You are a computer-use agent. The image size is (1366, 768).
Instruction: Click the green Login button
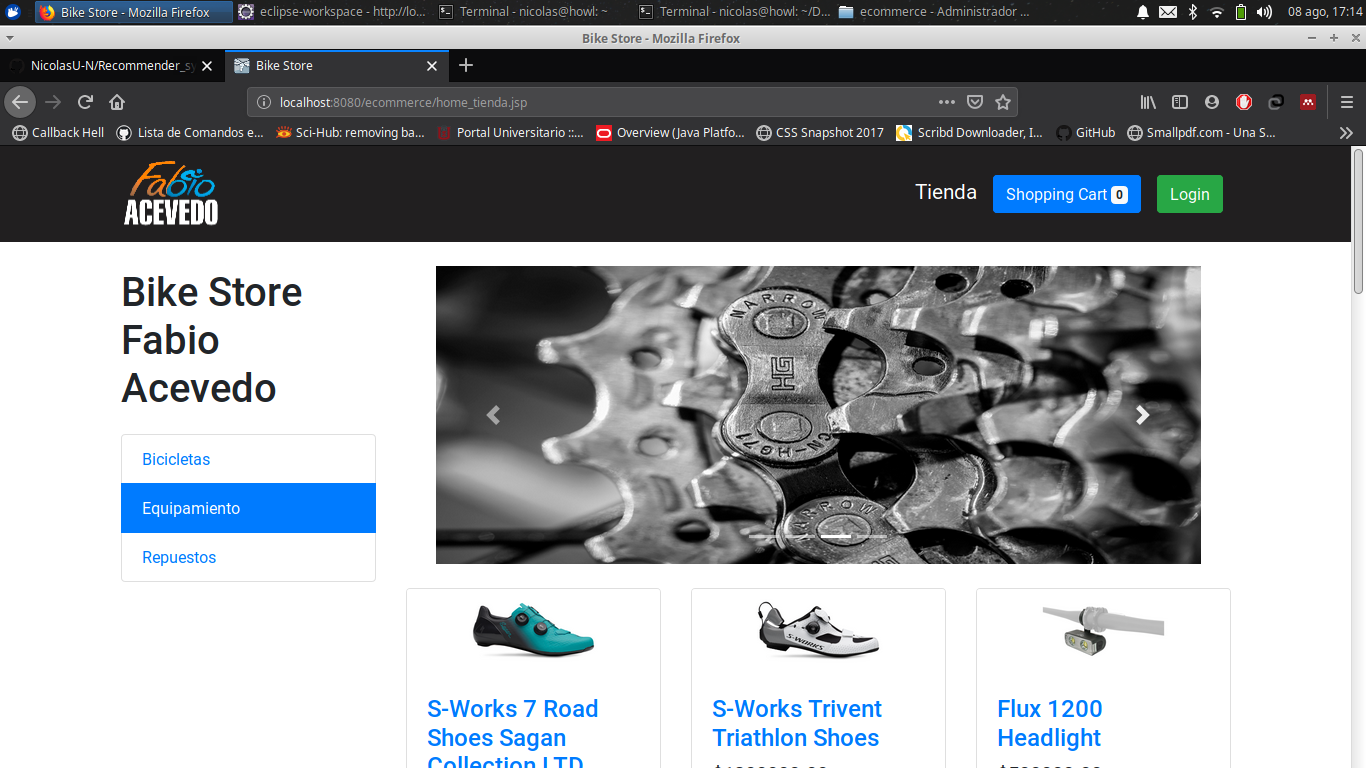click(x=1190, y=194)
